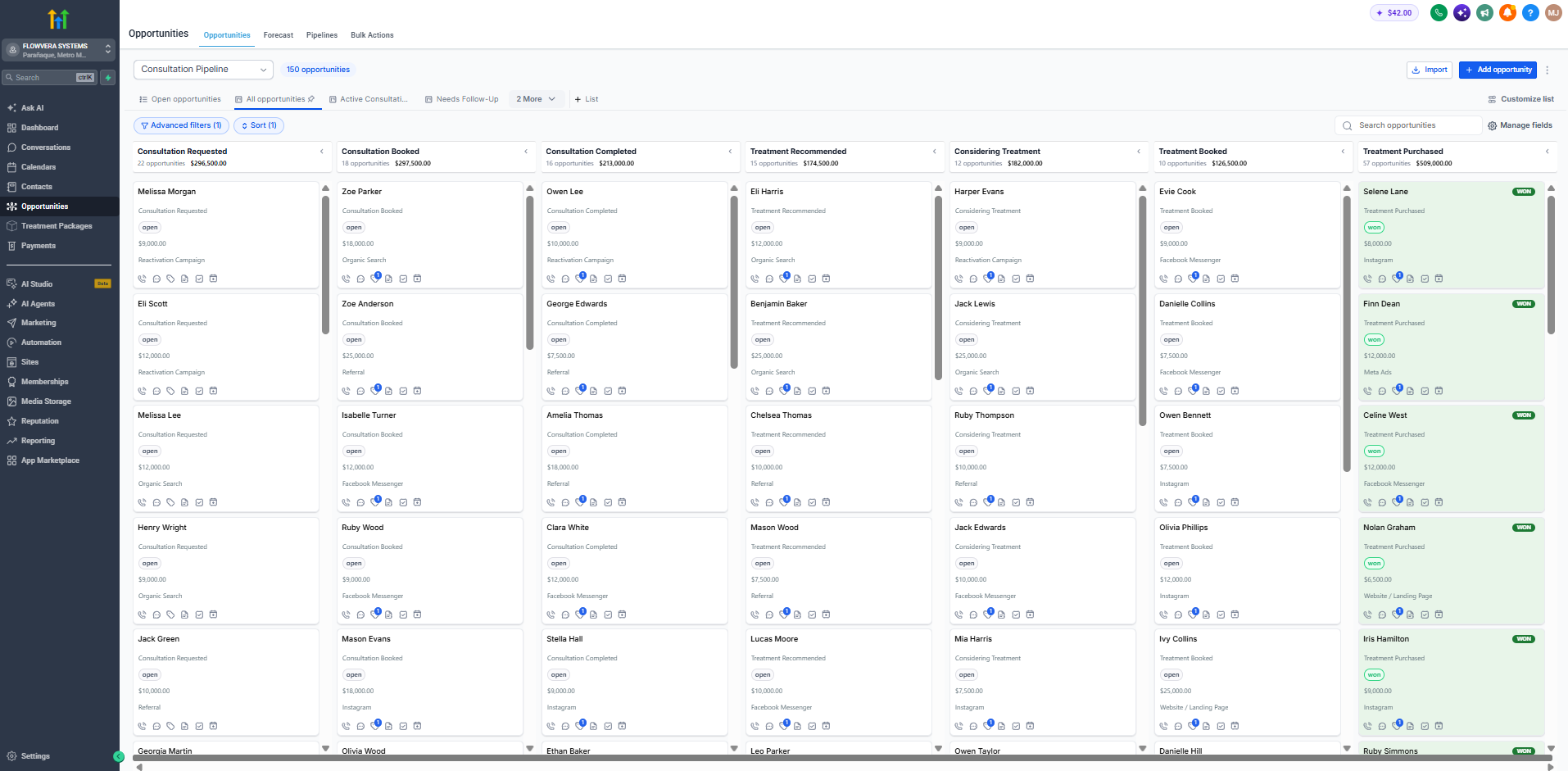Open the orange notification bell
This screenshot has height=771, width=1568.
click(1507, 13)
